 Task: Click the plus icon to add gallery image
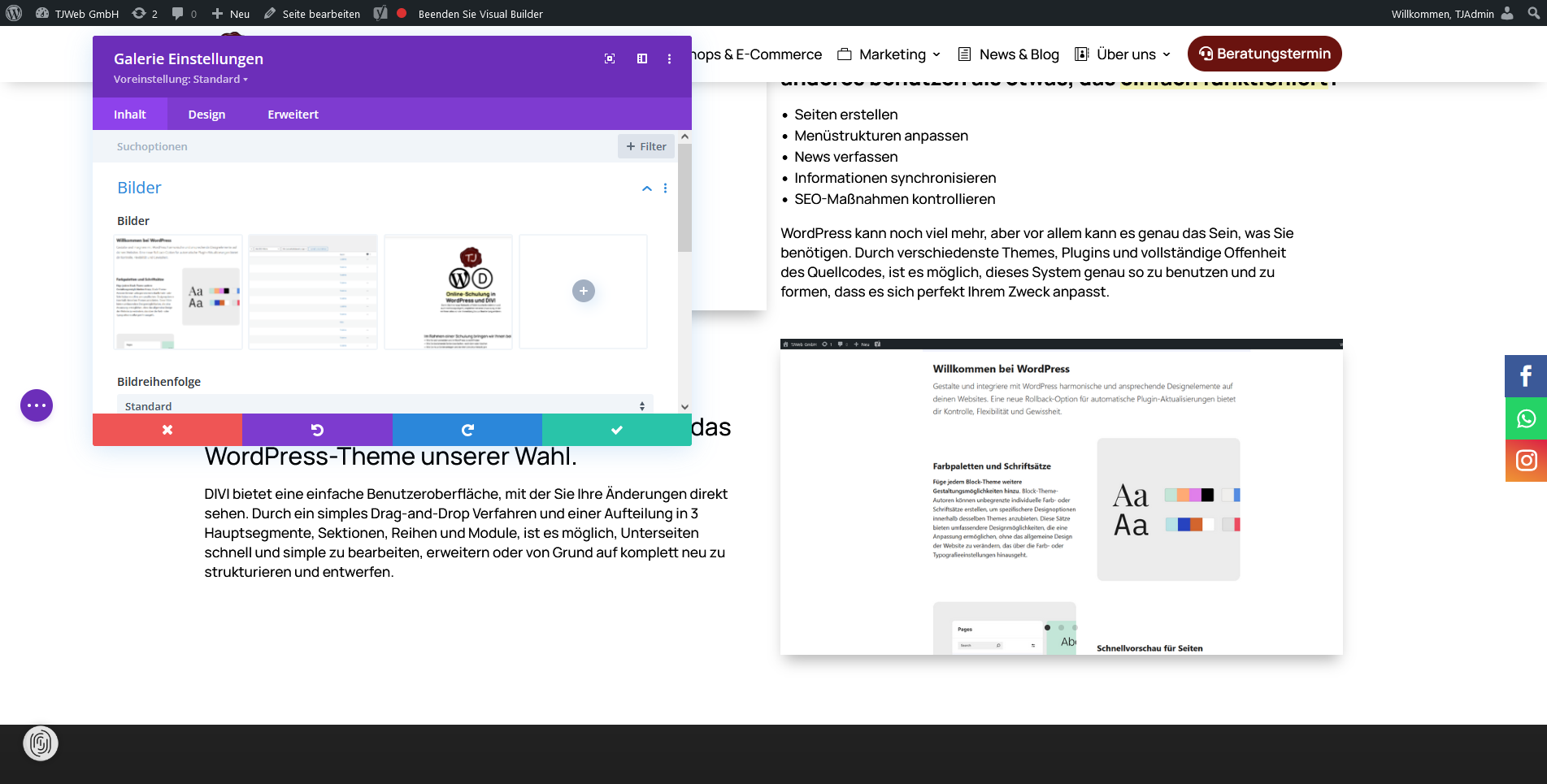tap(583, 291)
